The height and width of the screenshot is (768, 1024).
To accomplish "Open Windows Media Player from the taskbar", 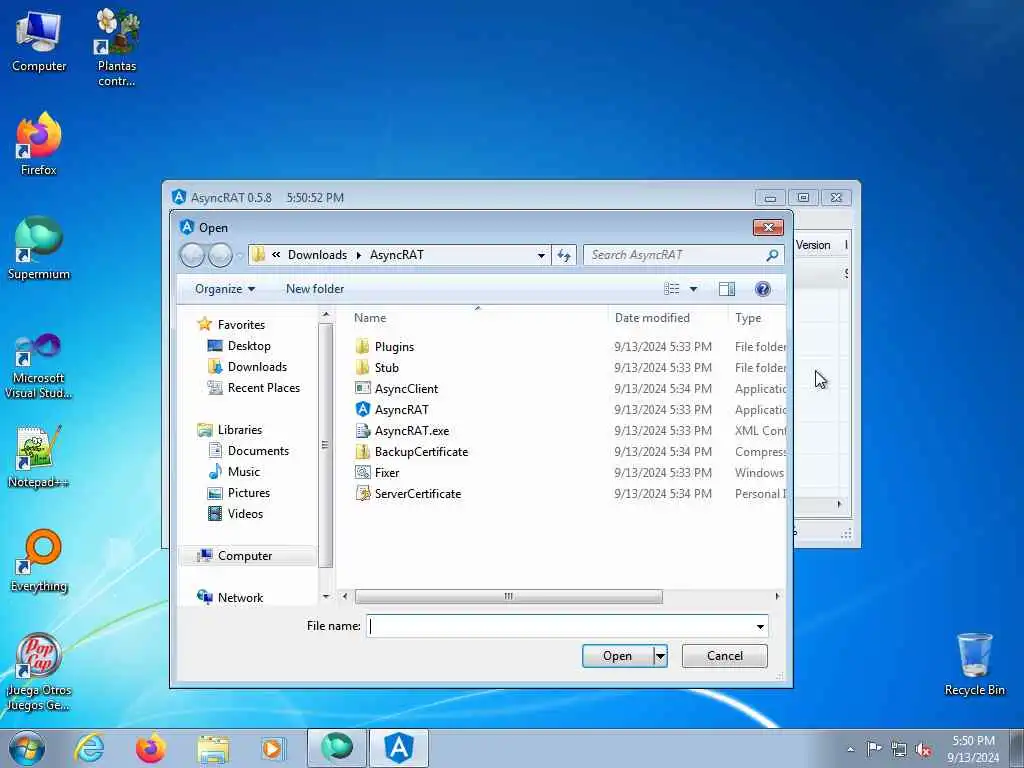I will 273,748.
